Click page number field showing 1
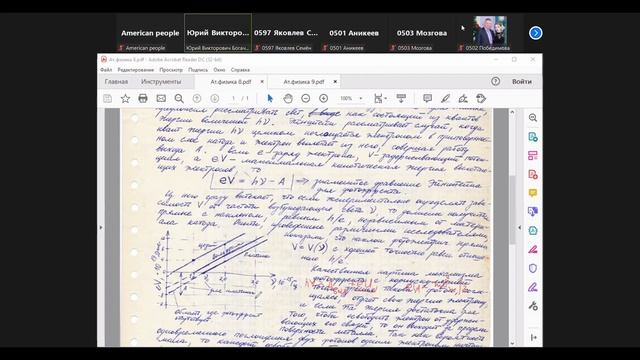Screen dimensions: 640x360 click(x=233, y=98)
